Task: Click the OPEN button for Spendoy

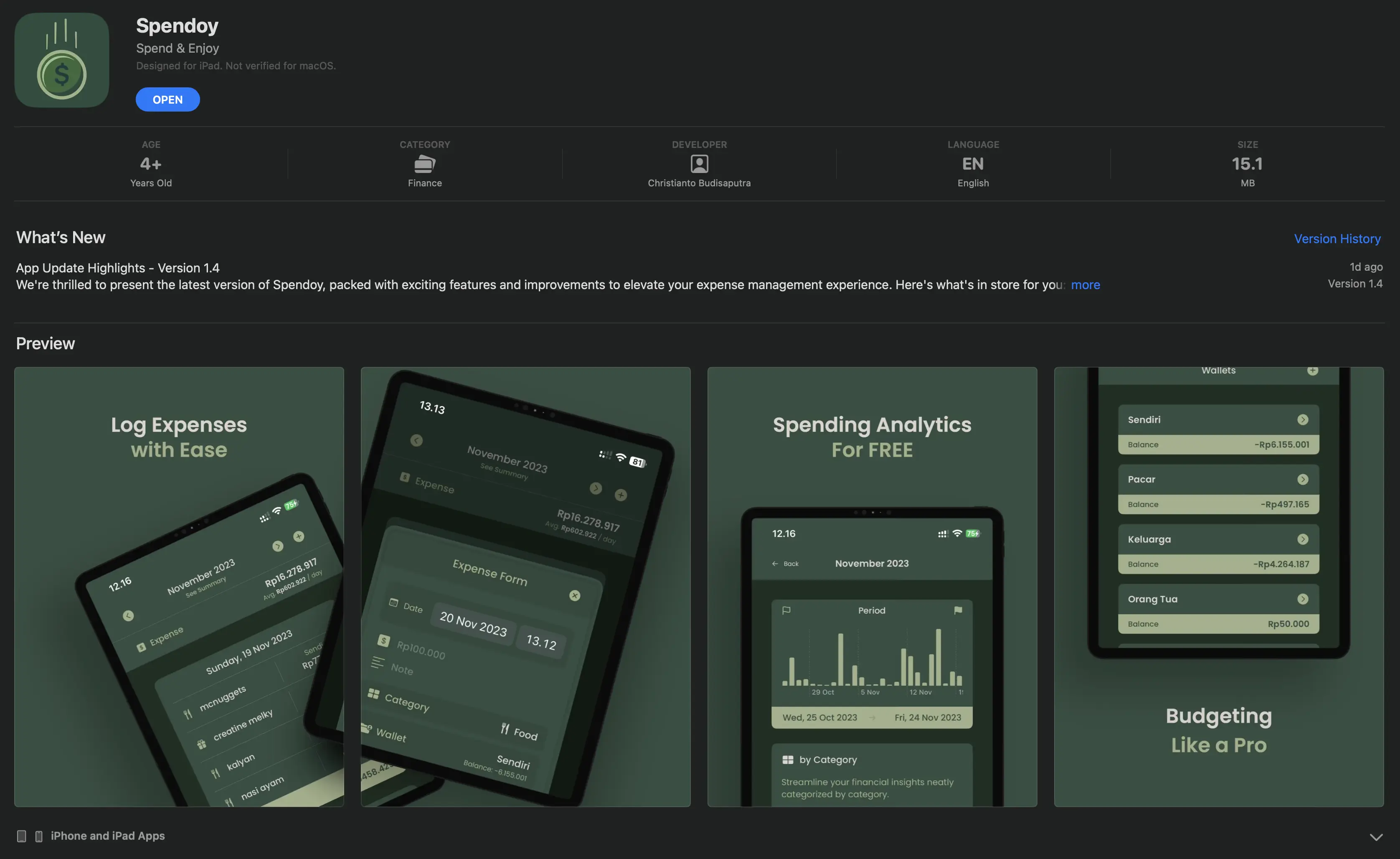Action: pos(168,99)
